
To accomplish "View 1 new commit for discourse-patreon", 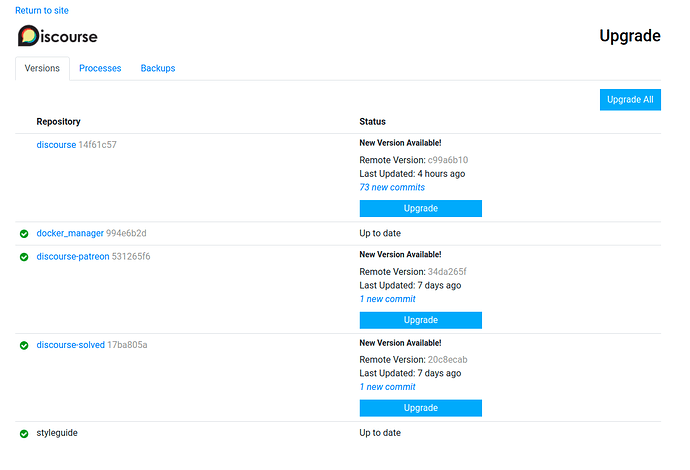I will pos(387,299).
